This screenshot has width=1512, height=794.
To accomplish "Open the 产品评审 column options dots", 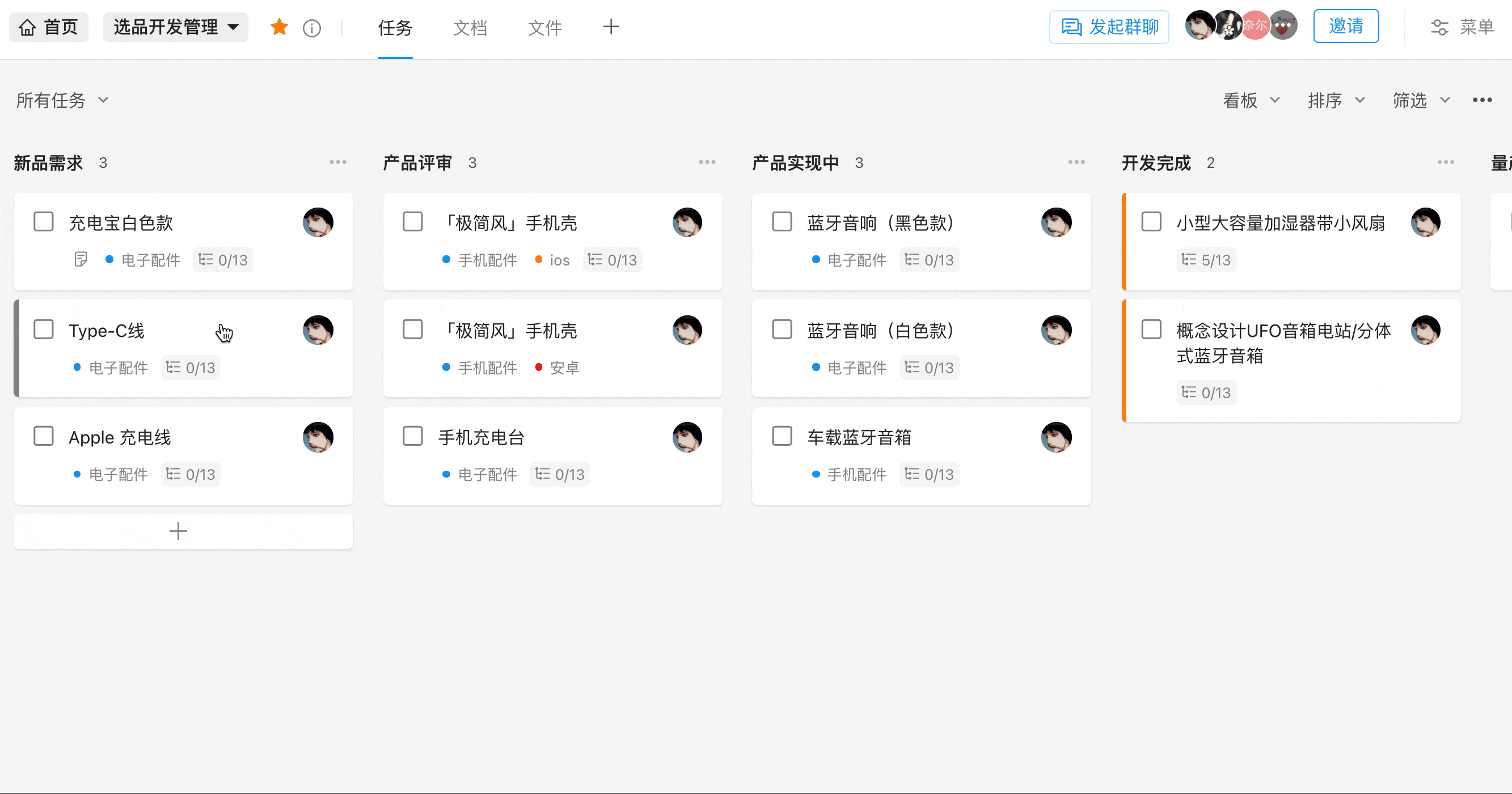I will (707, 163).
